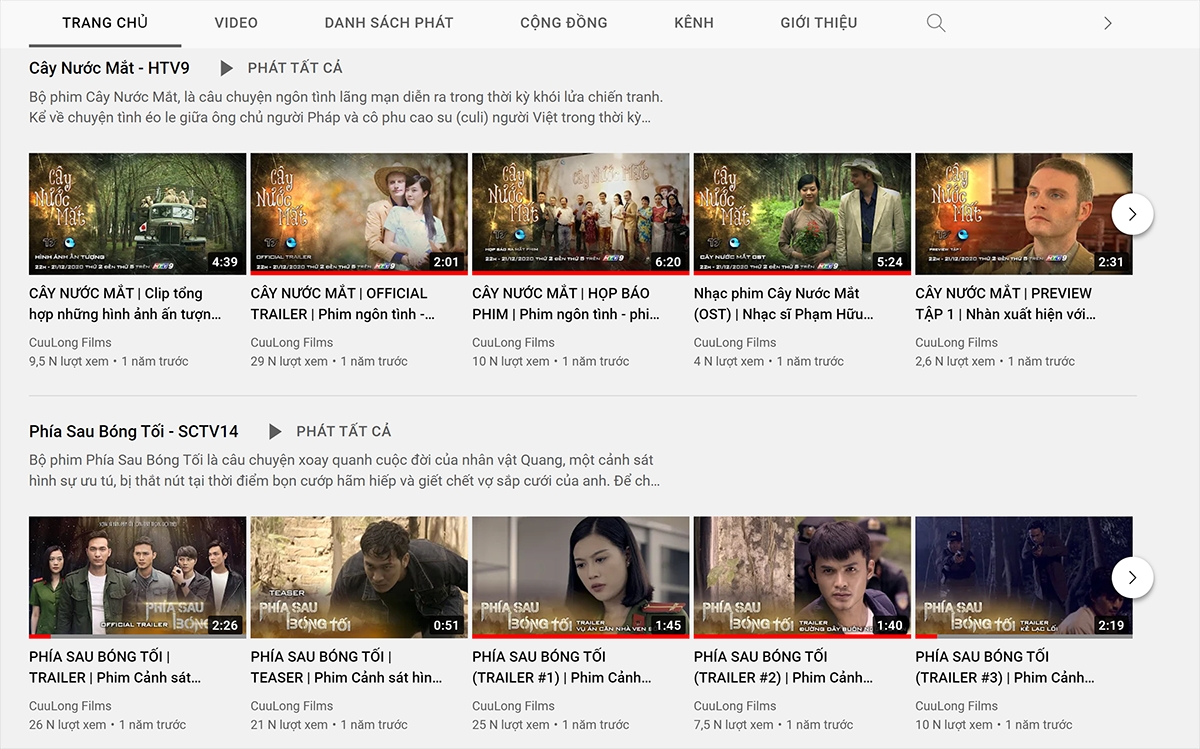Click title Nhạc phim Cây Nước Mắt (OST)
This screenshot has height=749, width=1200.
[784, 304]
